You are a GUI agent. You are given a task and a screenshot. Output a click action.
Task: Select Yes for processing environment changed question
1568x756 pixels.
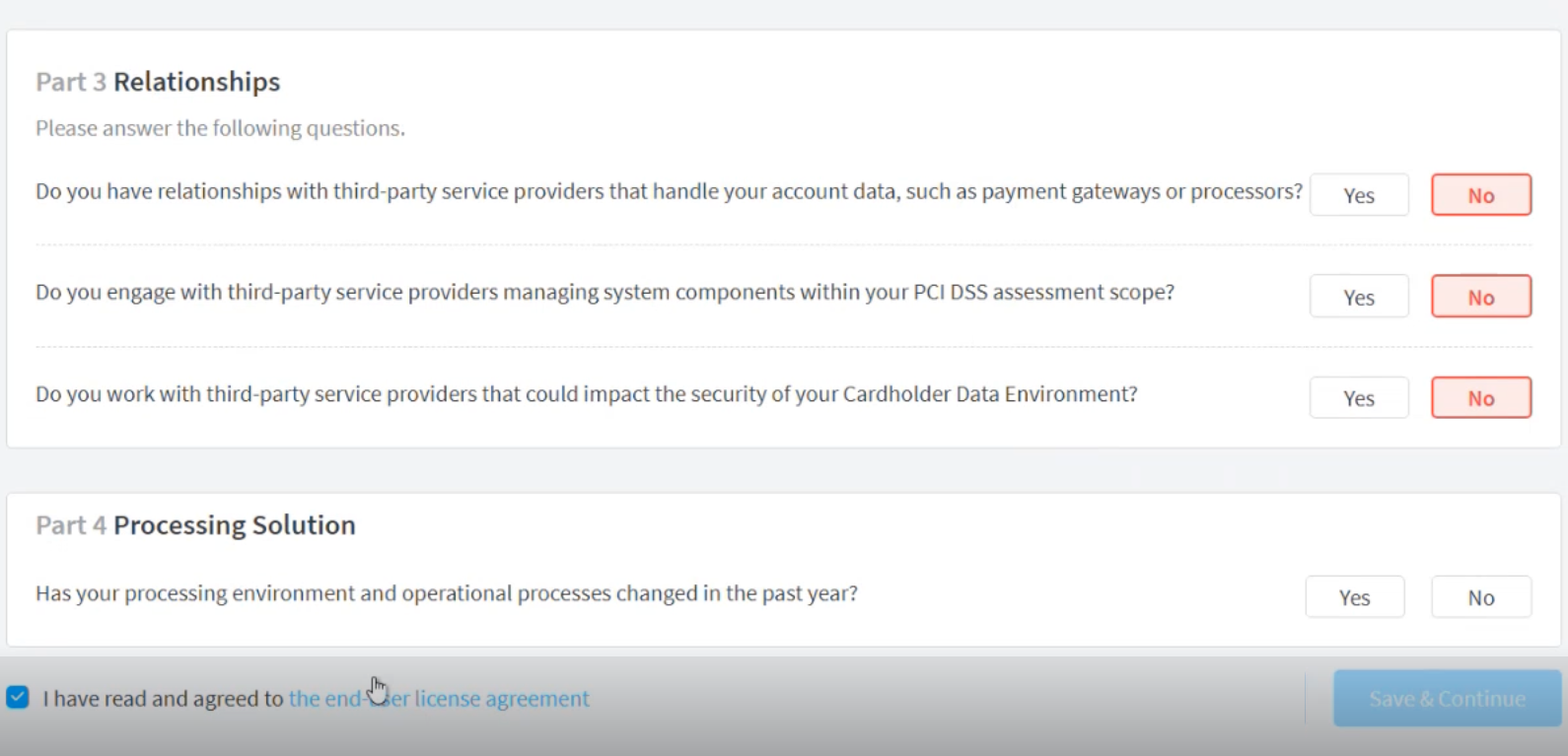click(1355, 597)
